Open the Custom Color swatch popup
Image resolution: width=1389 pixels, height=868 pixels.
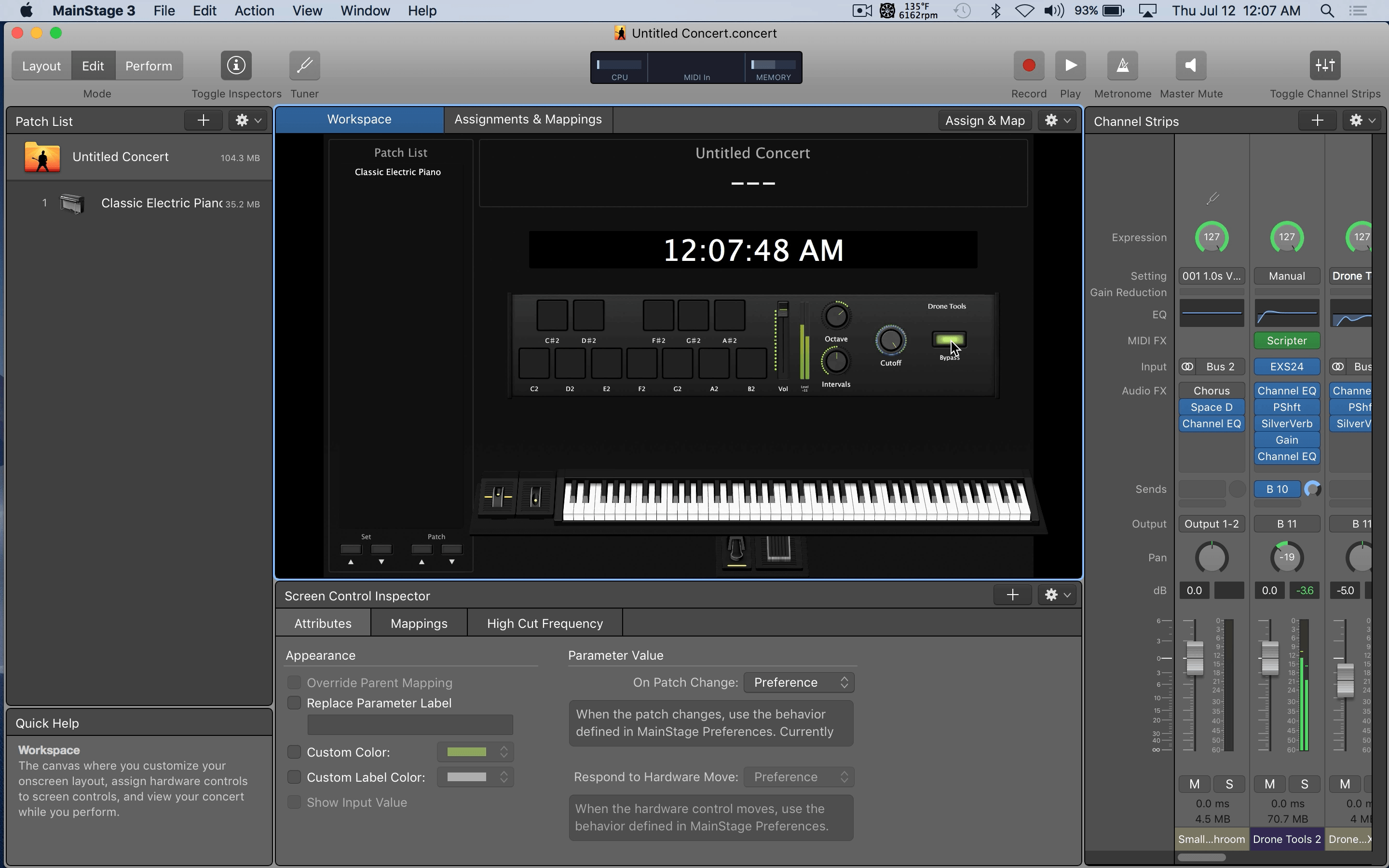pyautogui.click(x=475, y=752)
